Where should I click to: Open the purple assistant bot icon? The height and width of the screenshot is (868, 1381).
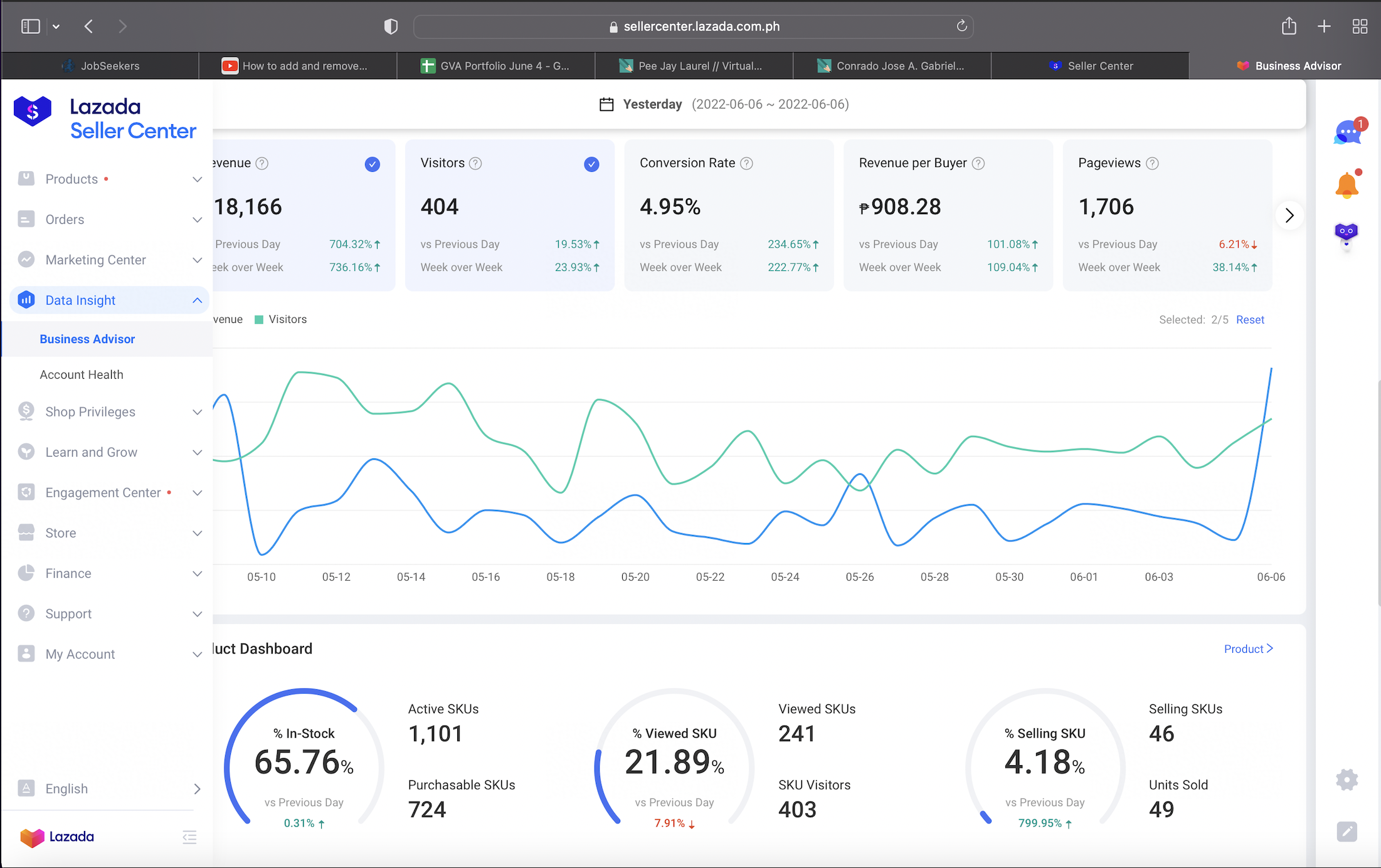coord(1347,233)
